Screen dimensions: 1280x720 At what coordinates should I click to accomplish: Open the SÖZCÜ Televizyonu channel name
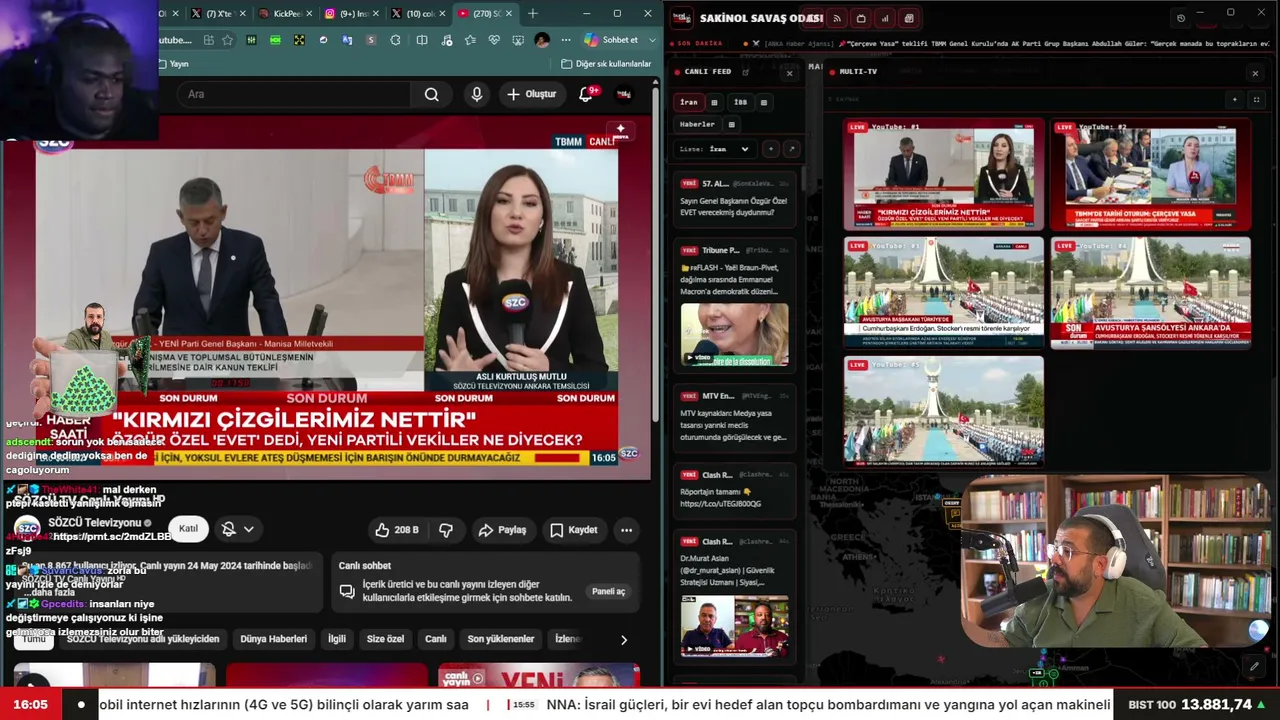95,523
